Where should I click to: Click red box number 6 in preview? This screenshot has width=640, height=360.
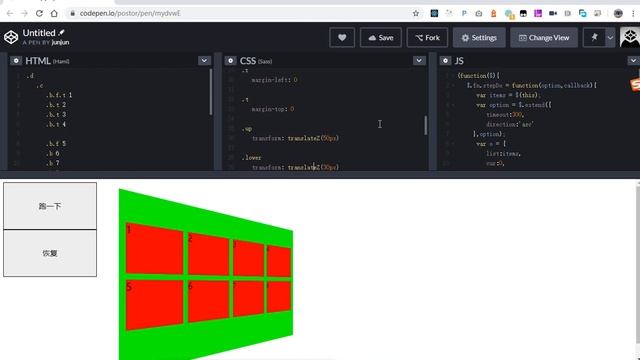point(208,301)
